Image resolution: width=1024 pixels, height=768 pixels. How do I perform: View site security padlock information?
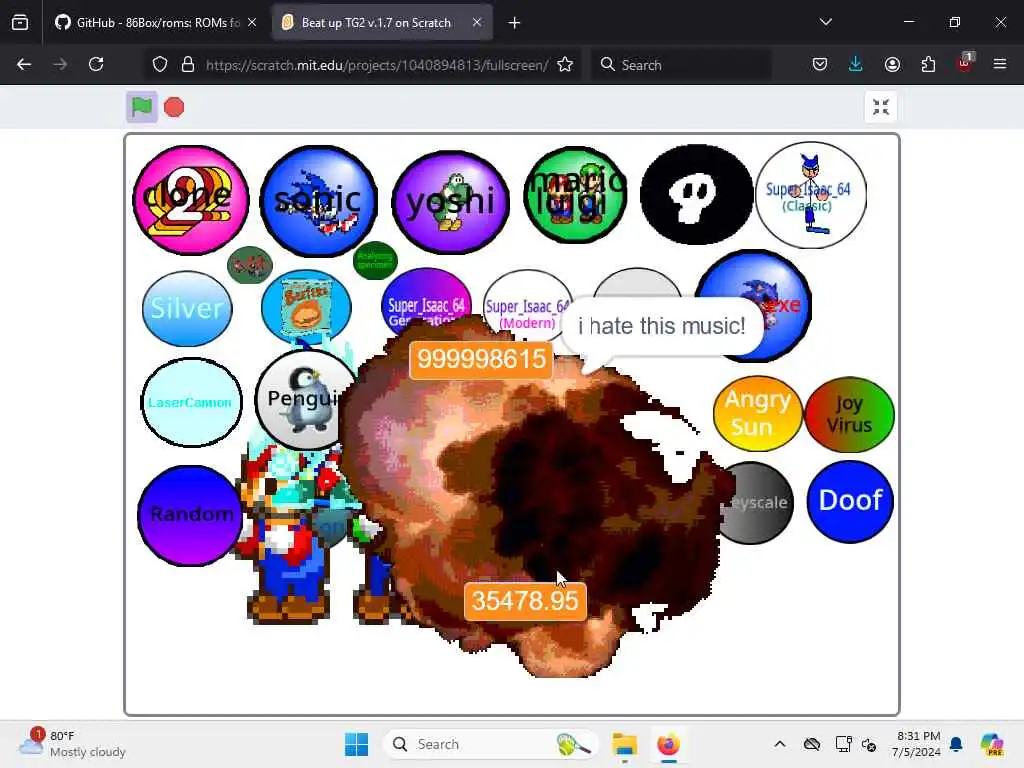point(188,65)
